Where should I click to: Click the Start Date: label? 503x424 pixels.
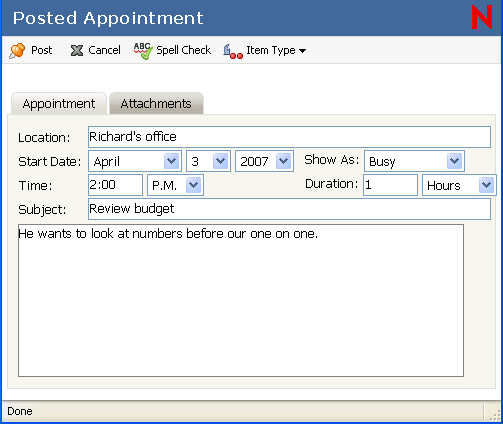50,162
